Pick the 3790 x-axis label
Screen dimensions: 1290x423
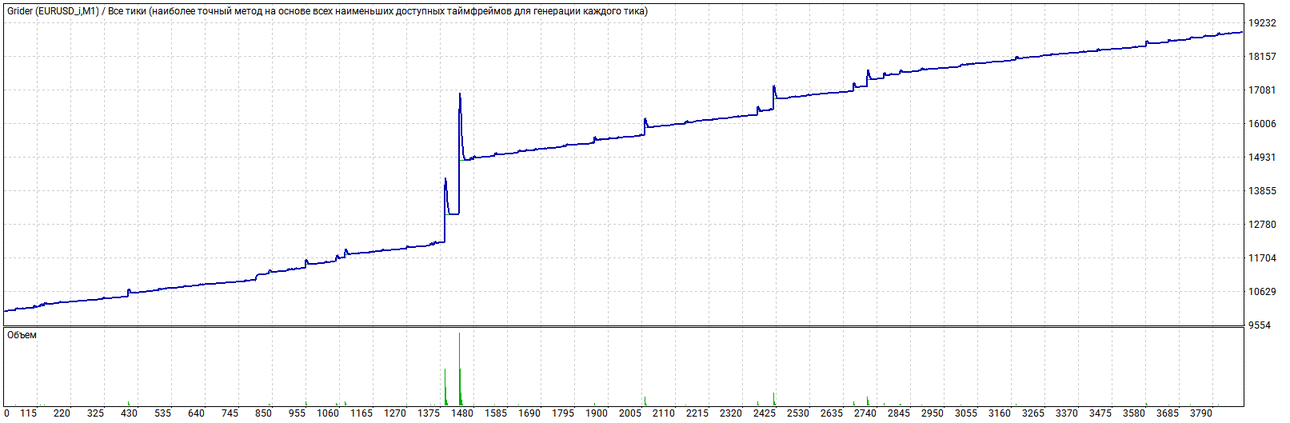tap(1201, 412)
